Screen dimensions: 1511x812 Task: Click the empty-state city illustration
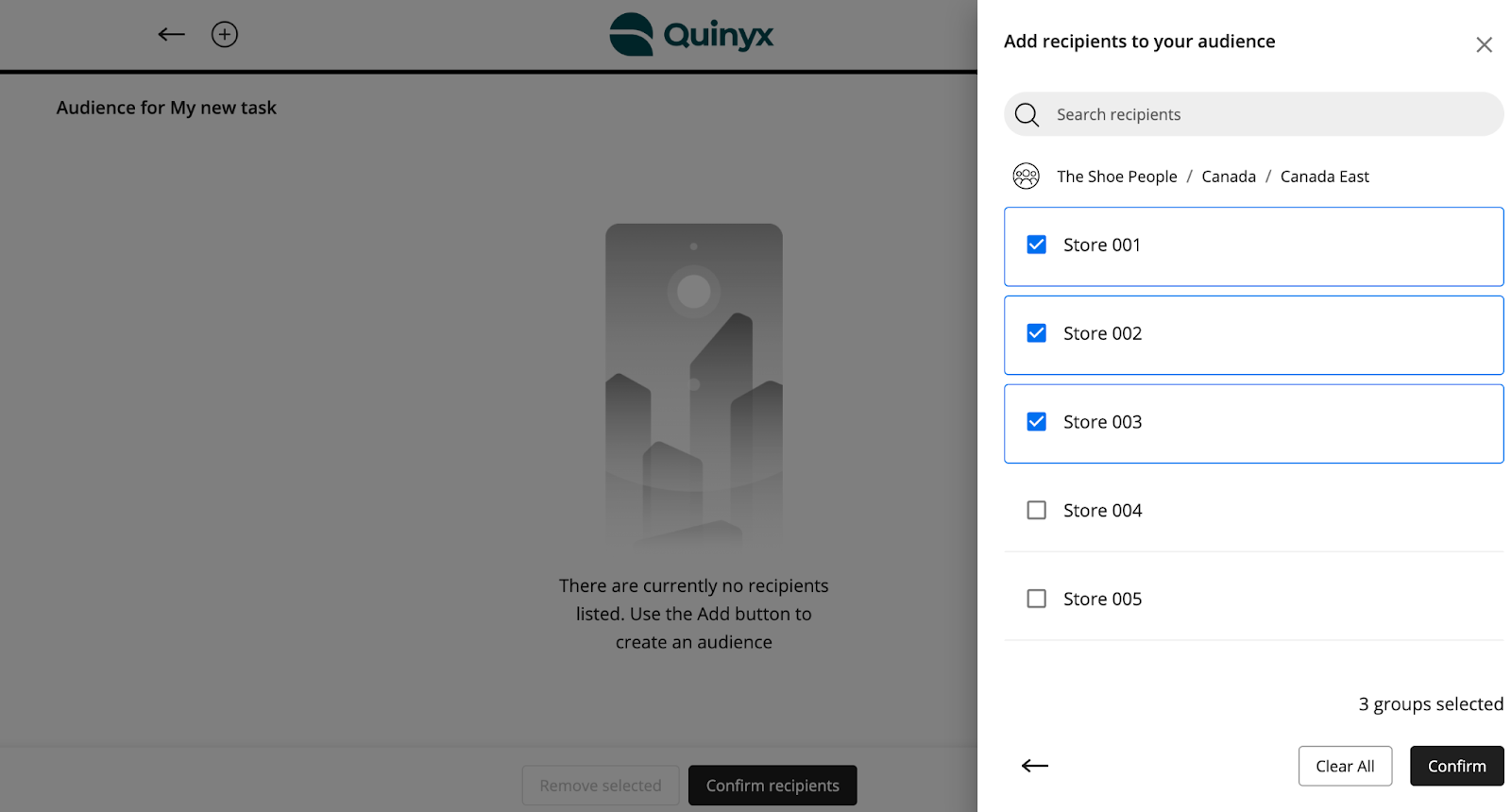click(694, 385)
